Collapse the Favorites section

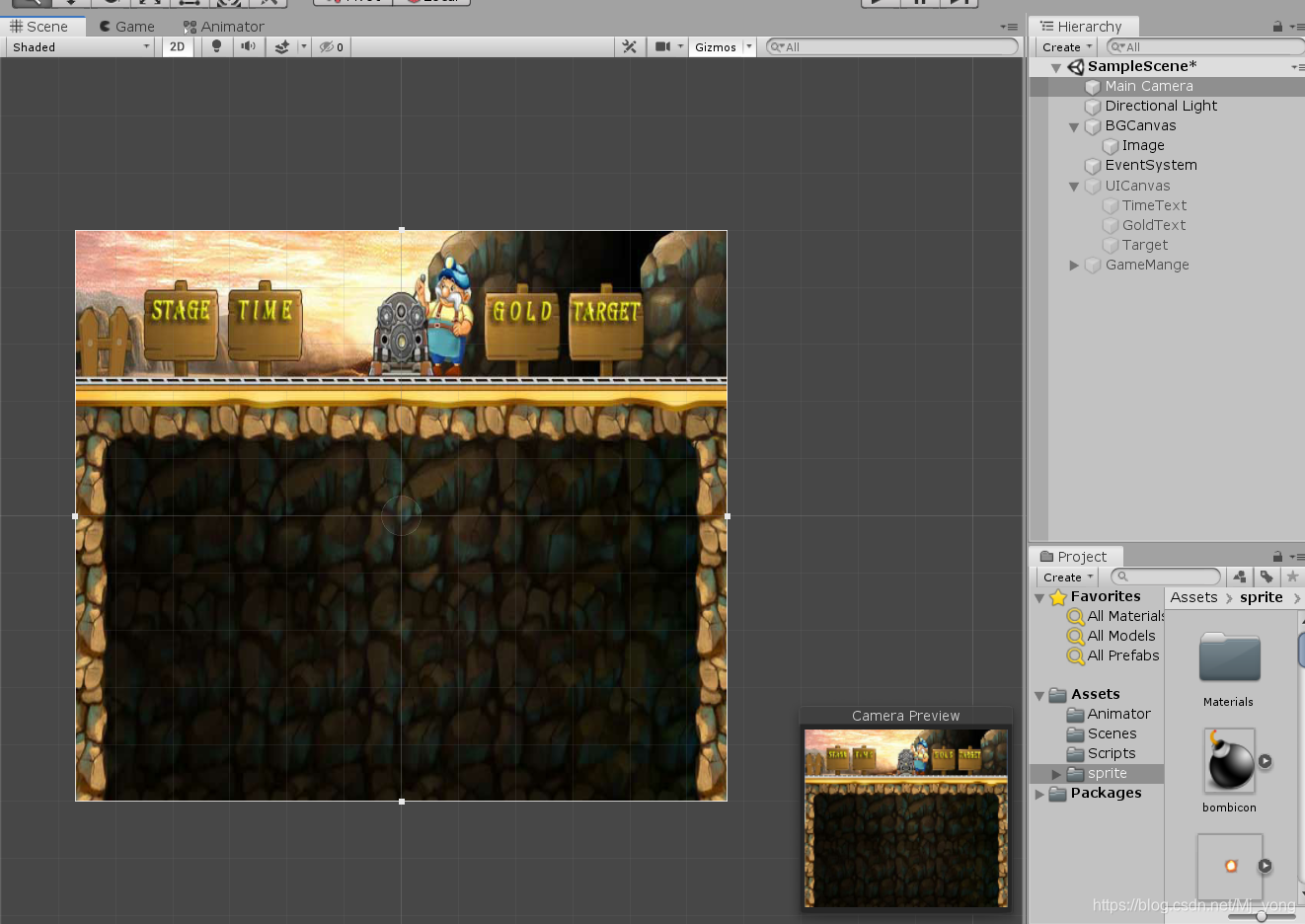click(1039, 598)
